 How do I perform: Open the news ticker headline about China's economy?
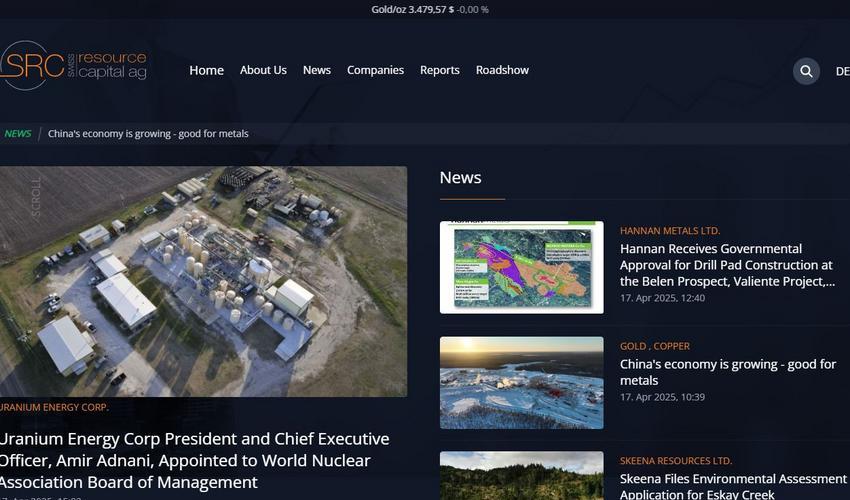click(x=148, y=133)
